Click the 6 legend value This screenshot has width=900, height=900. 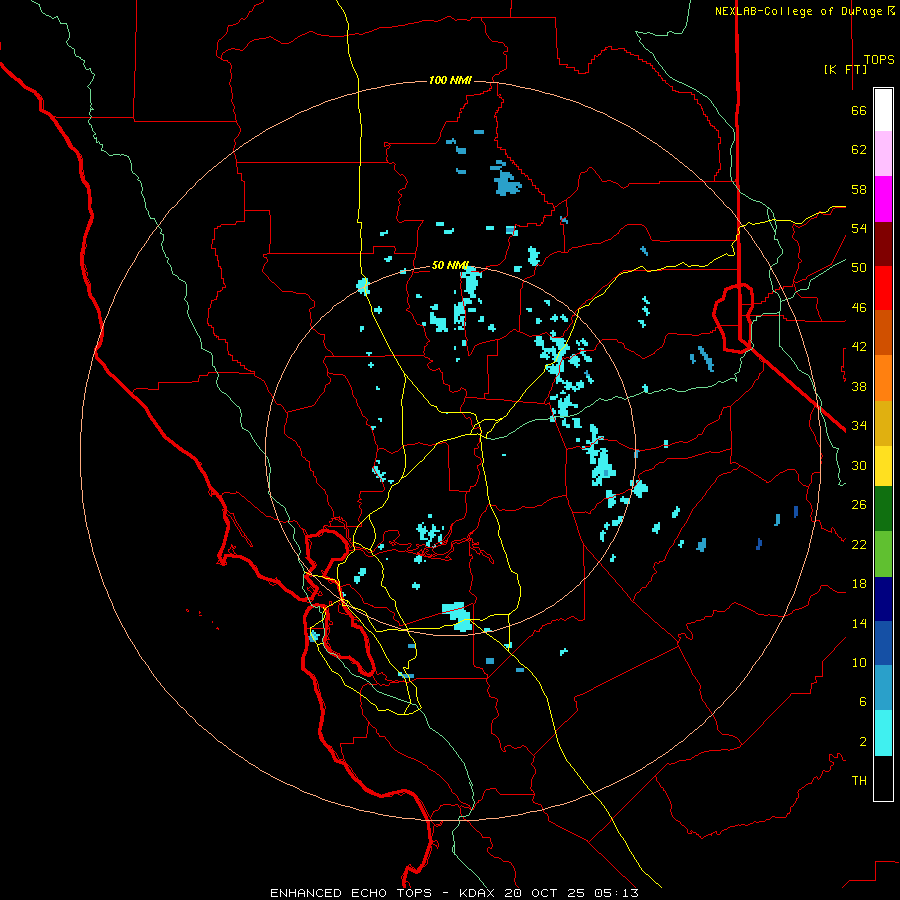click(x=863, y=701)
